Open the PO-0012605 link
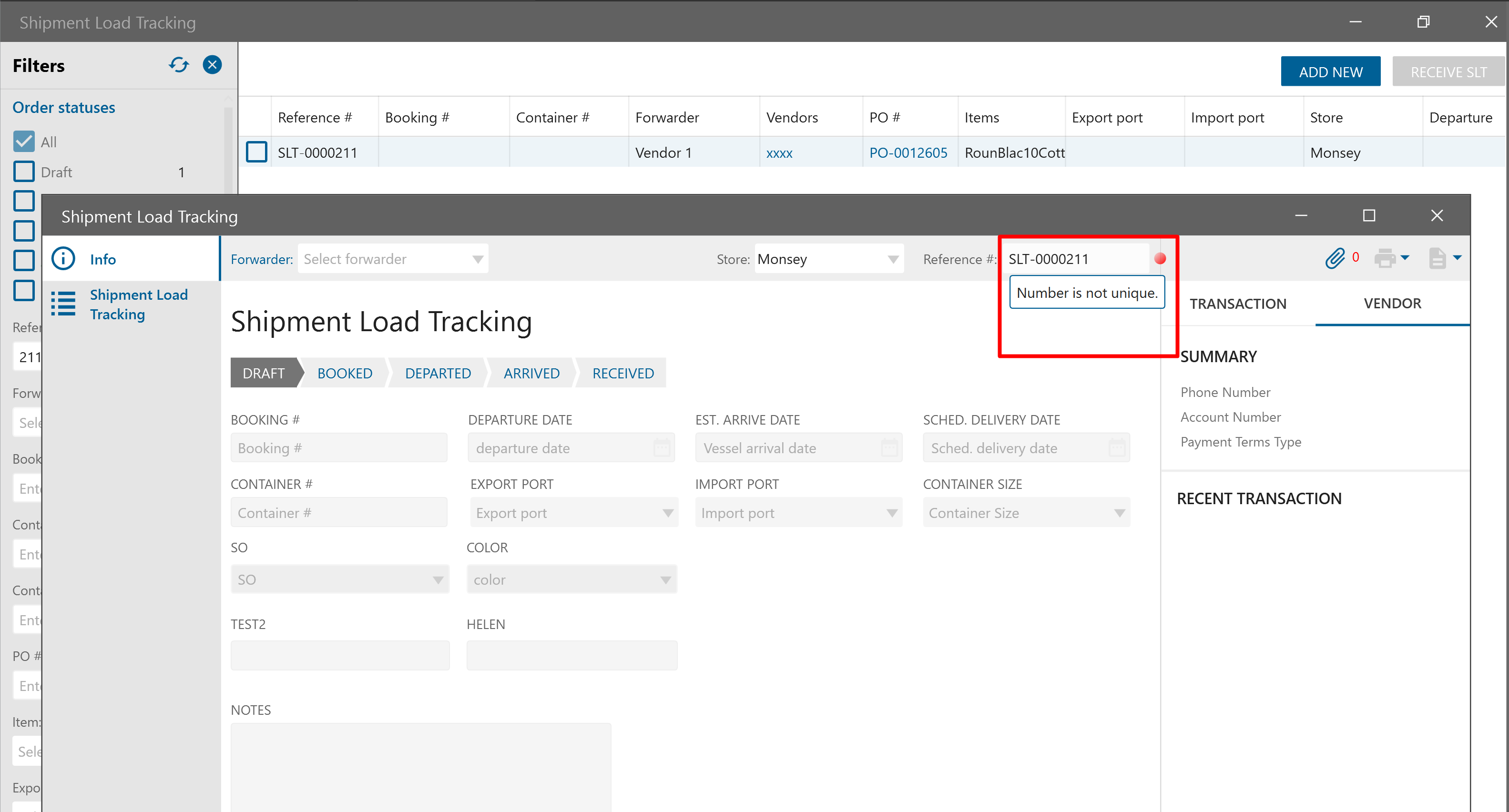The image size is (1509, 812). pyautogui.click(x=908, y=153)
